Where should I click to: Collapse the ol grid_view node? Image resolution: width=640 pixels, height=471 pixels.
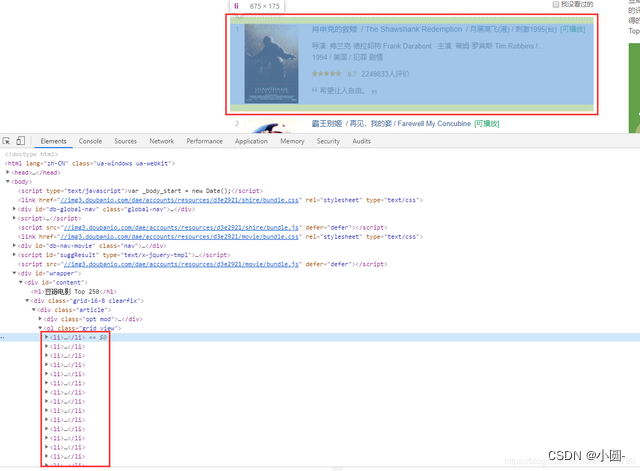[40, 328]
